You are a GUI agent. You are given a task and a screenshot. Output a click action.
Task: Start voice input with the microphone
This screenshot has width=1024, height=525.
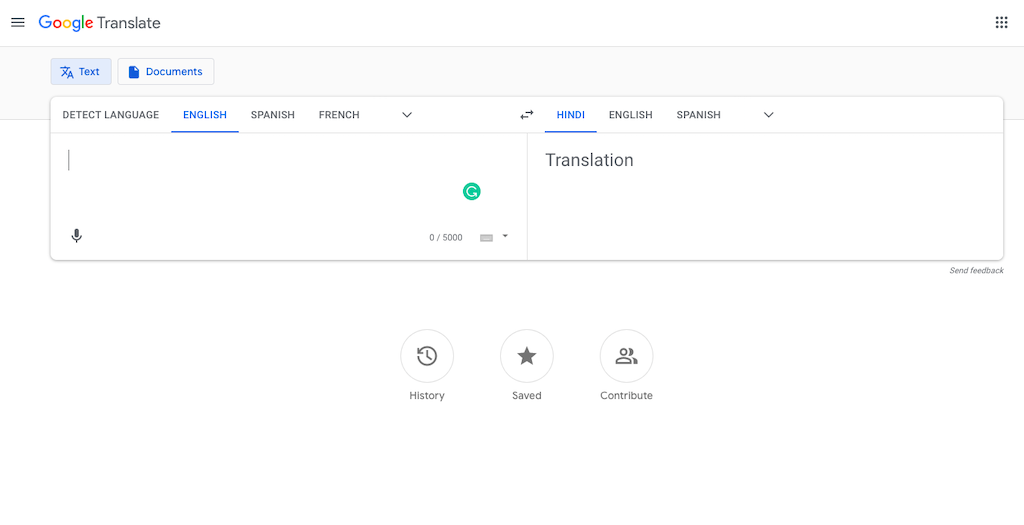coord(76,236)
